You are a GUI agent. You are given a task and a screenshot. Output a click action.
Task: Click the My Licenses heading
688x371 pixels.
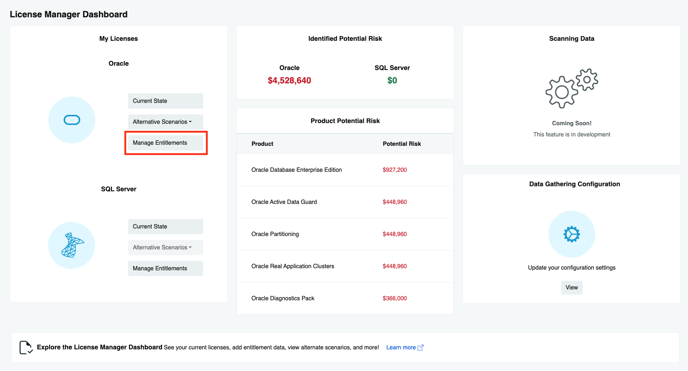(x=118, y=39)
